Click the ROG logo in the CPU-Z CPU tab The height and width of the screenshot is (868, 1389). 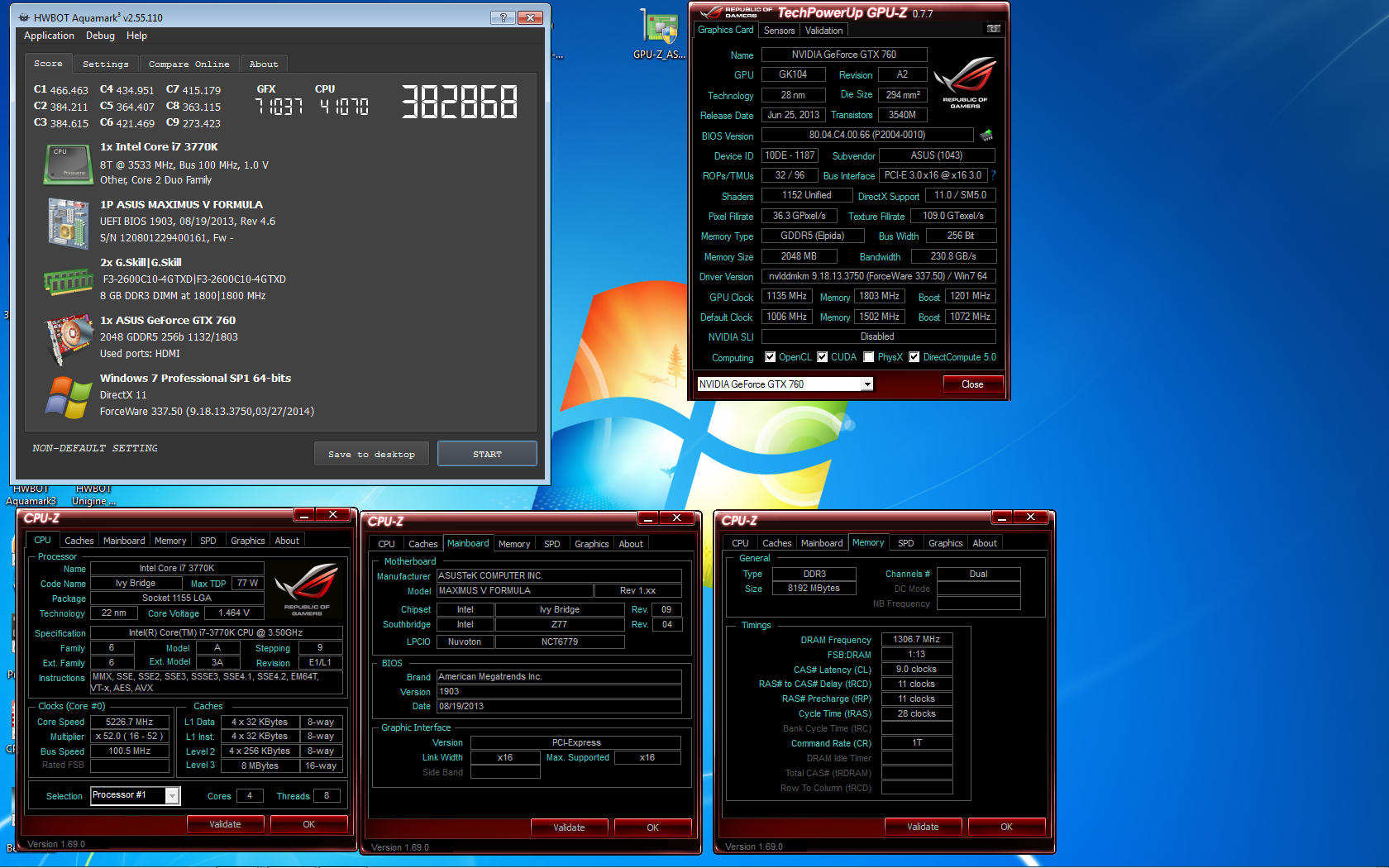pos(307,589)
